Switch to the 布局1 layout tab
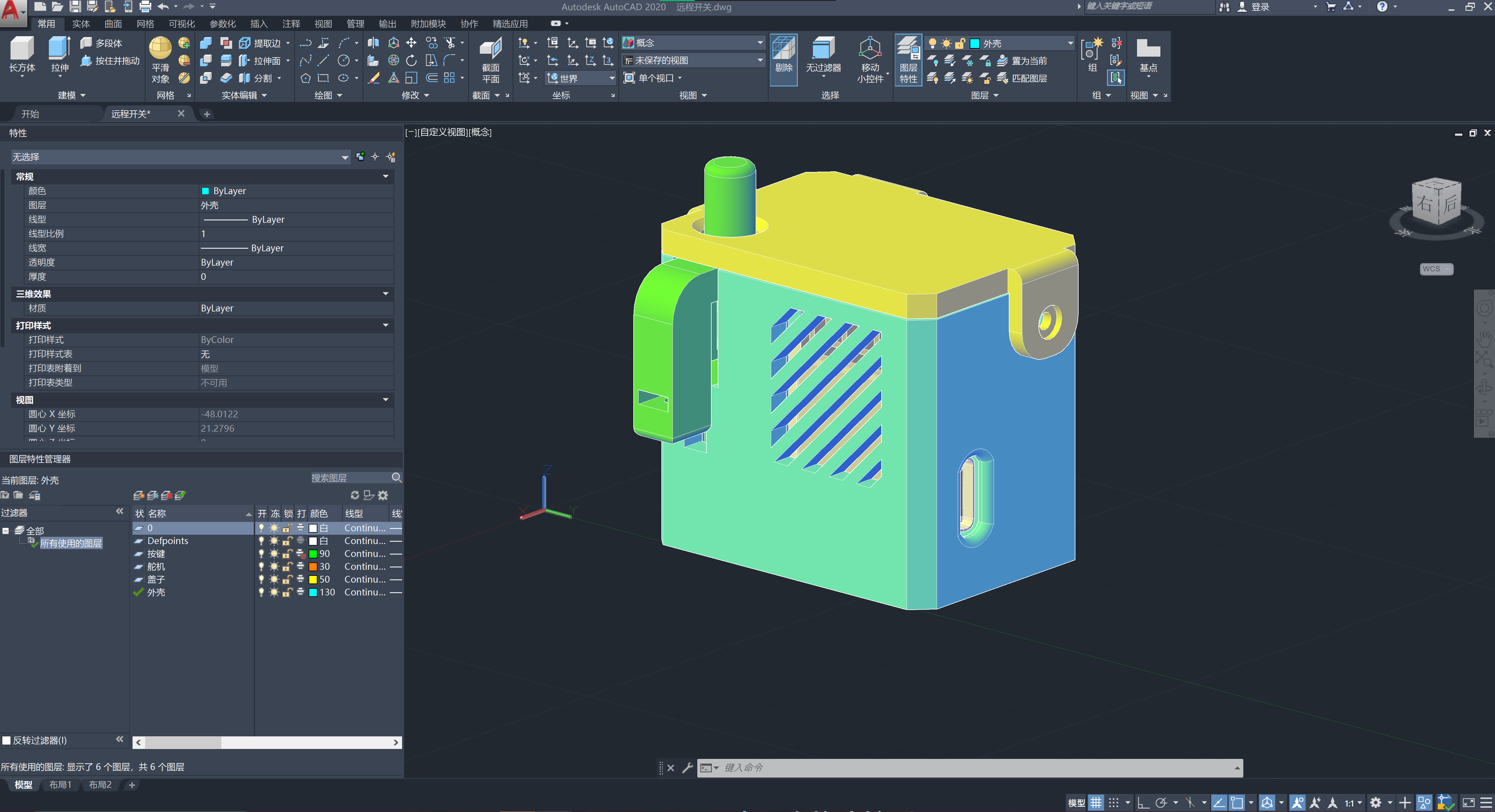This screenshot has width=1495, height=812. click(60, 785)
